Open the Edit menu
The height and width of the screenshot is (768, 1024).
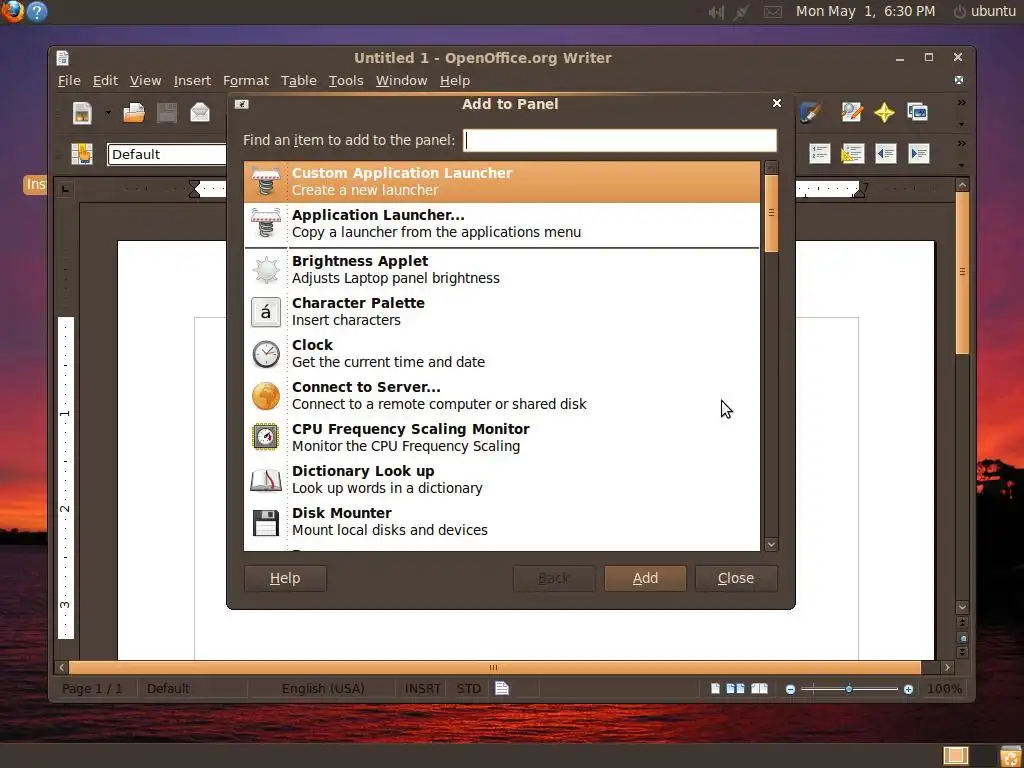105,80
